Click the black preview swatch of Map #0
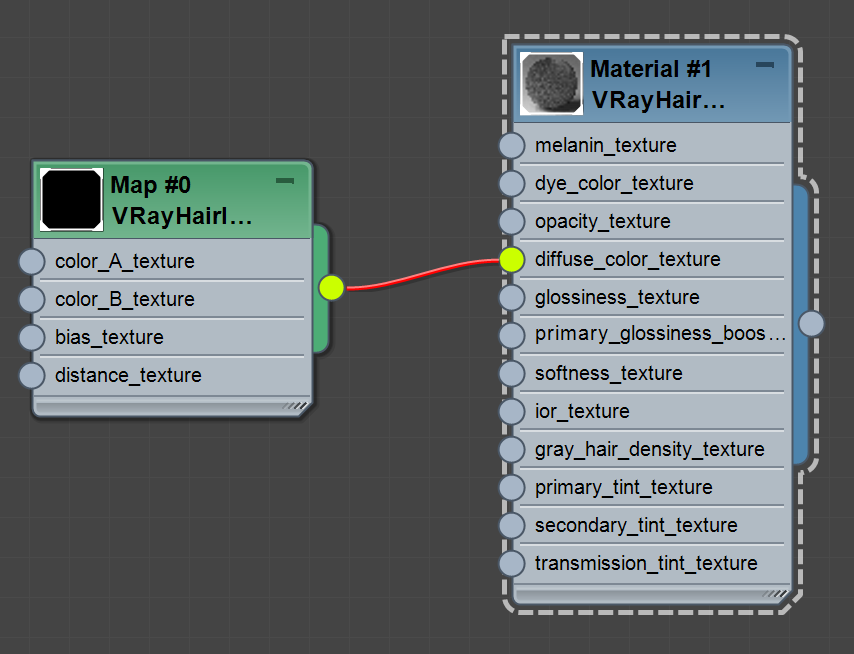Screen dimensions: 854x654 pyautogui.click(x=70, y=197)
